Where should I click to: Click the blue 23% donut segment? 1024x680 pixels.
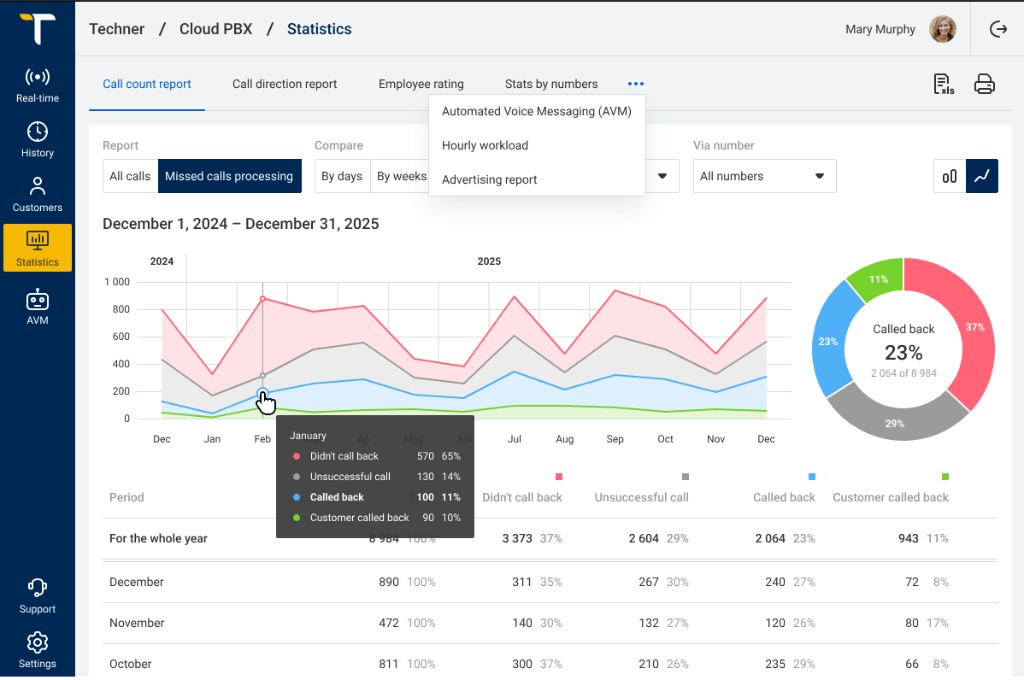pyautogui.click(x=828, y=341)
